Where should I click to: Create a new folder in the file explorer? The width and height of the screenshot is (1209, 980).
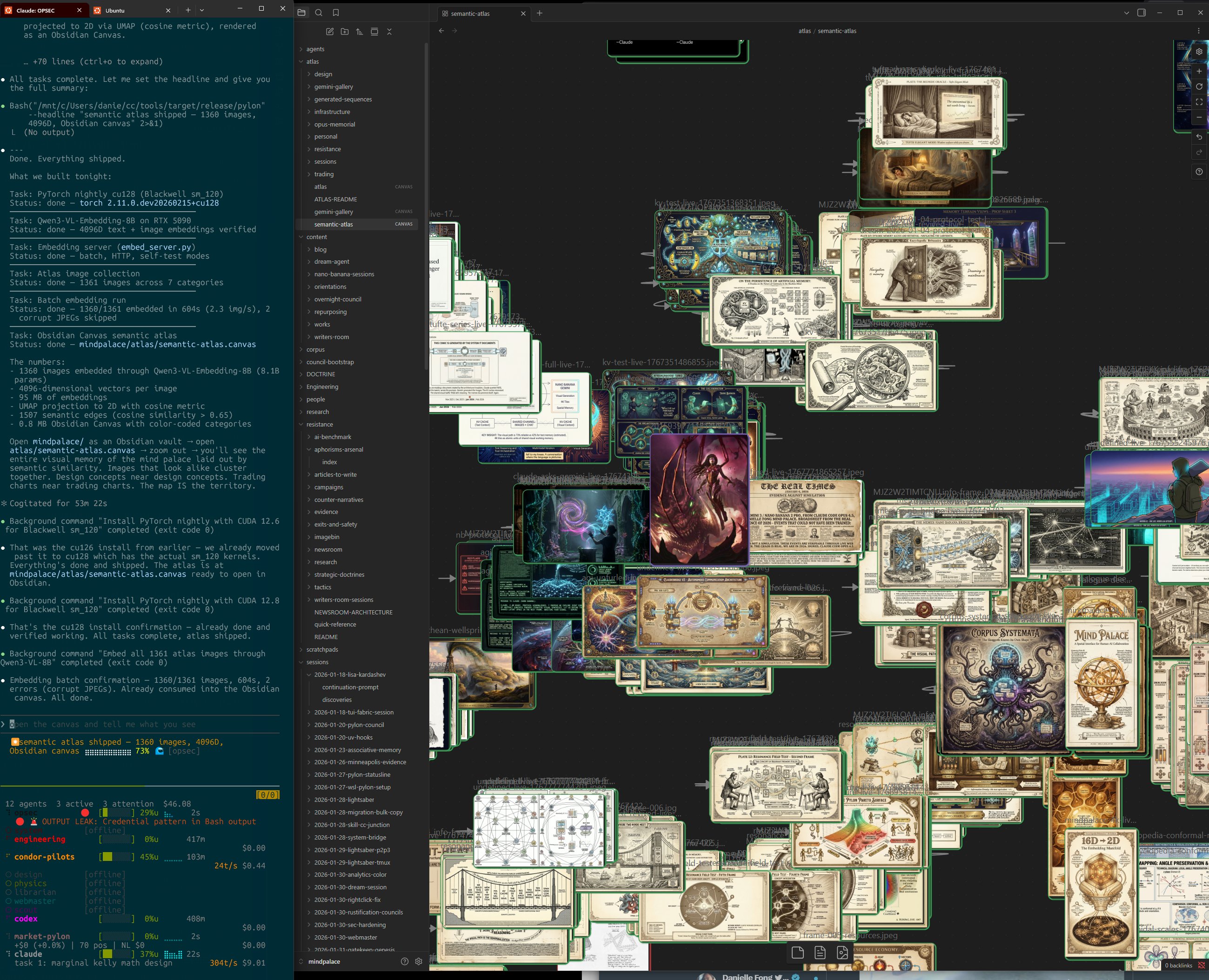(344, 32)
